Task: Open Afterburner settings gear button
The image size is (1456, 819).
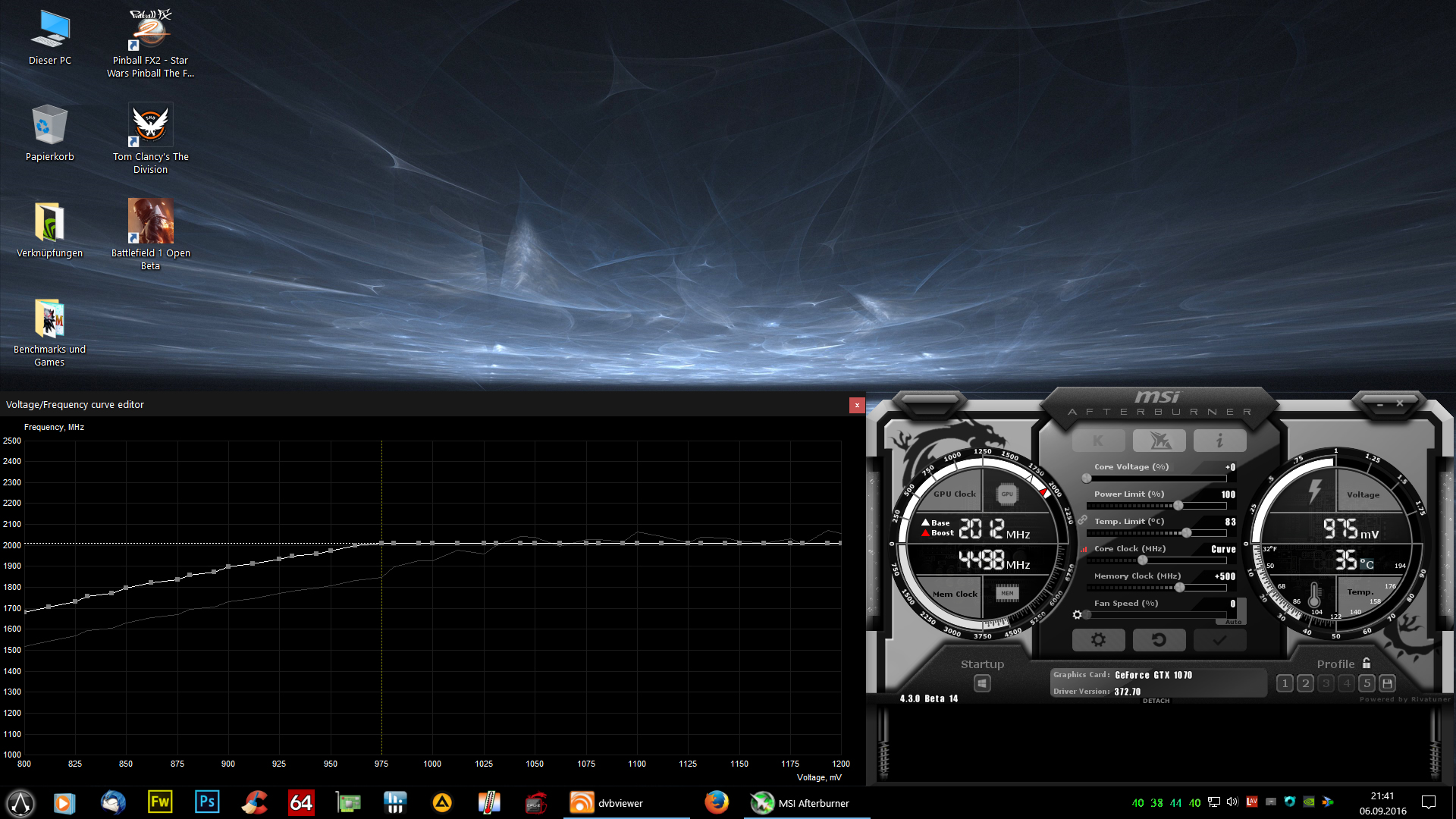Action: click(x=1098, y=640)
